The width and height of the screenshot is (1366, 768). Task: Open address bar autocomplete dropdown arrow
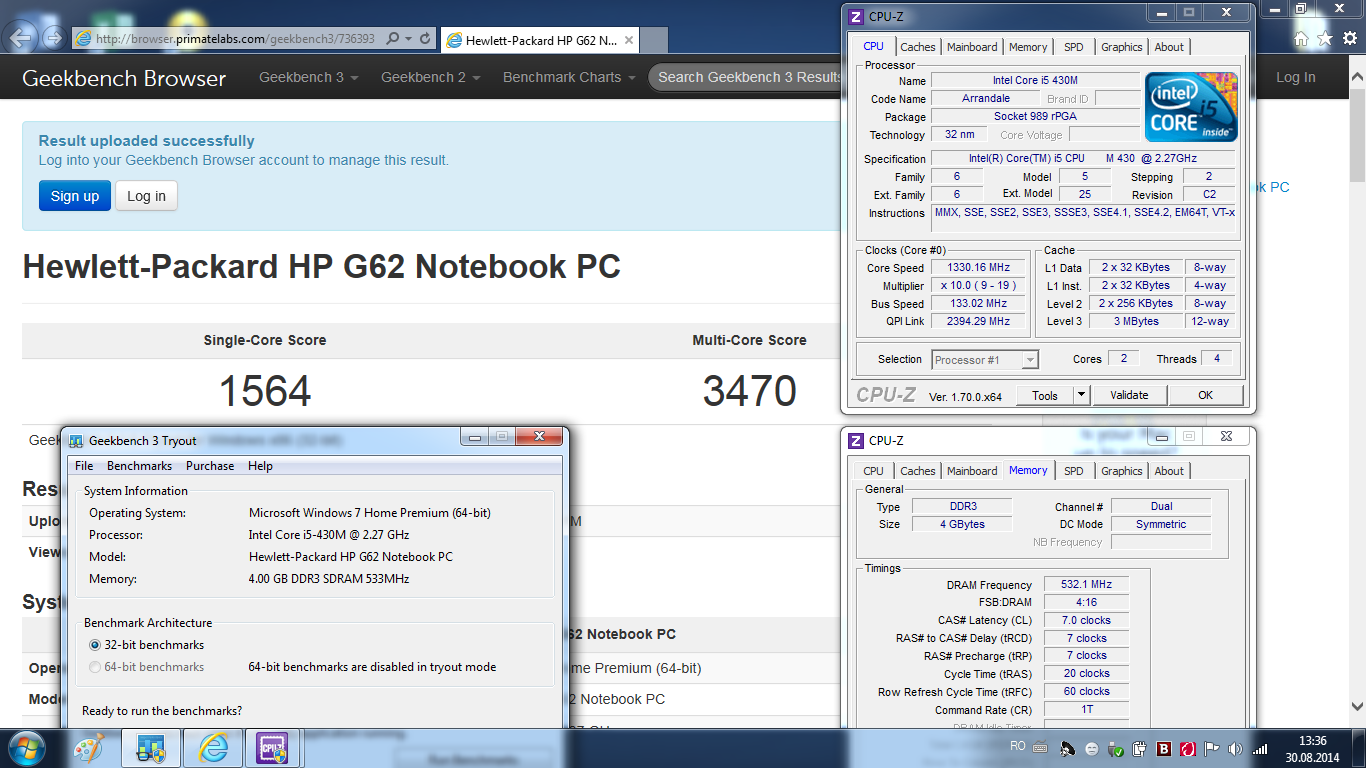pyautogui.click(x=408, y=39)
